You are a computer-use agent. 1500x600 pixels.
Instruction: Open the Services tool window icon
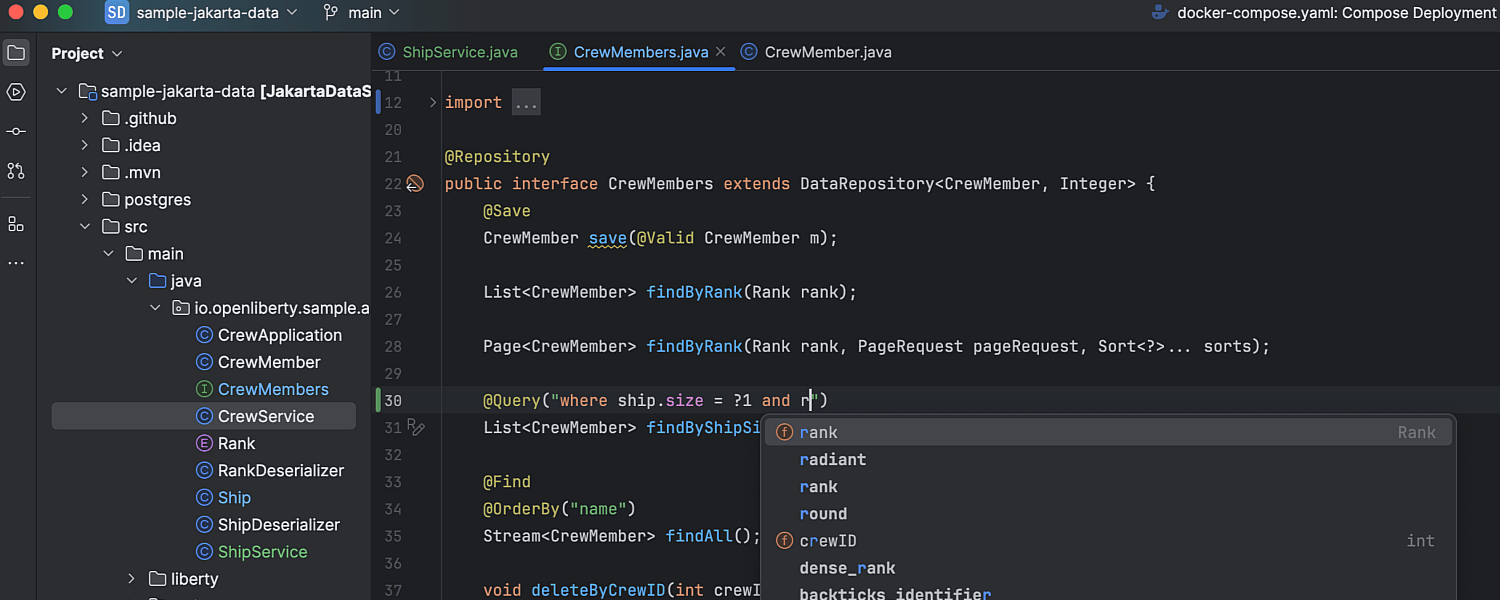tap(16, 92)
